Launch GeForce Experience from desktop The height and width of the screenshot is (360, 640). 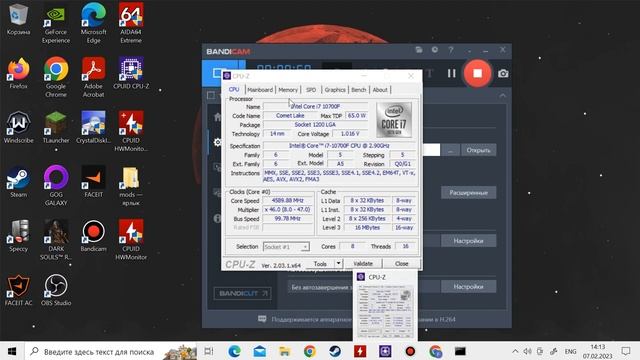tap(56, 24)
